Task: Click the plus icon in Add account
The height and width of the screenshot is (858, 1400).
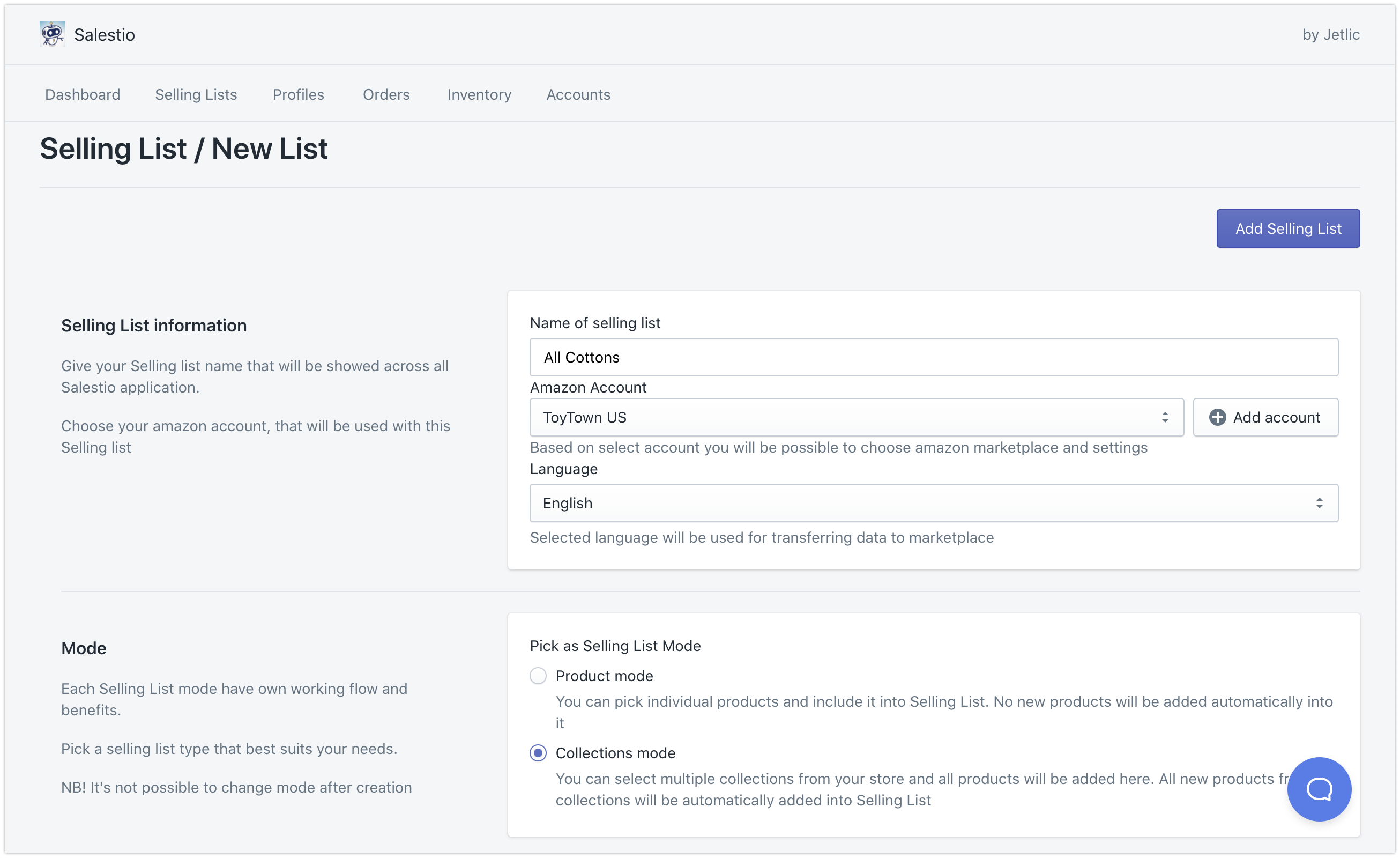Action: point(1217,417)
